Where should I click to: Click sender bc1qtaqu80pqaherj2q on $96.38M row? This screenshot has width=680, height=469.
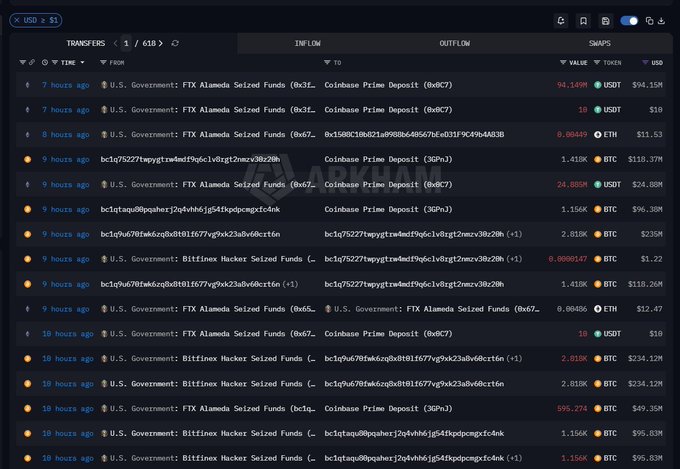point(190,210)
